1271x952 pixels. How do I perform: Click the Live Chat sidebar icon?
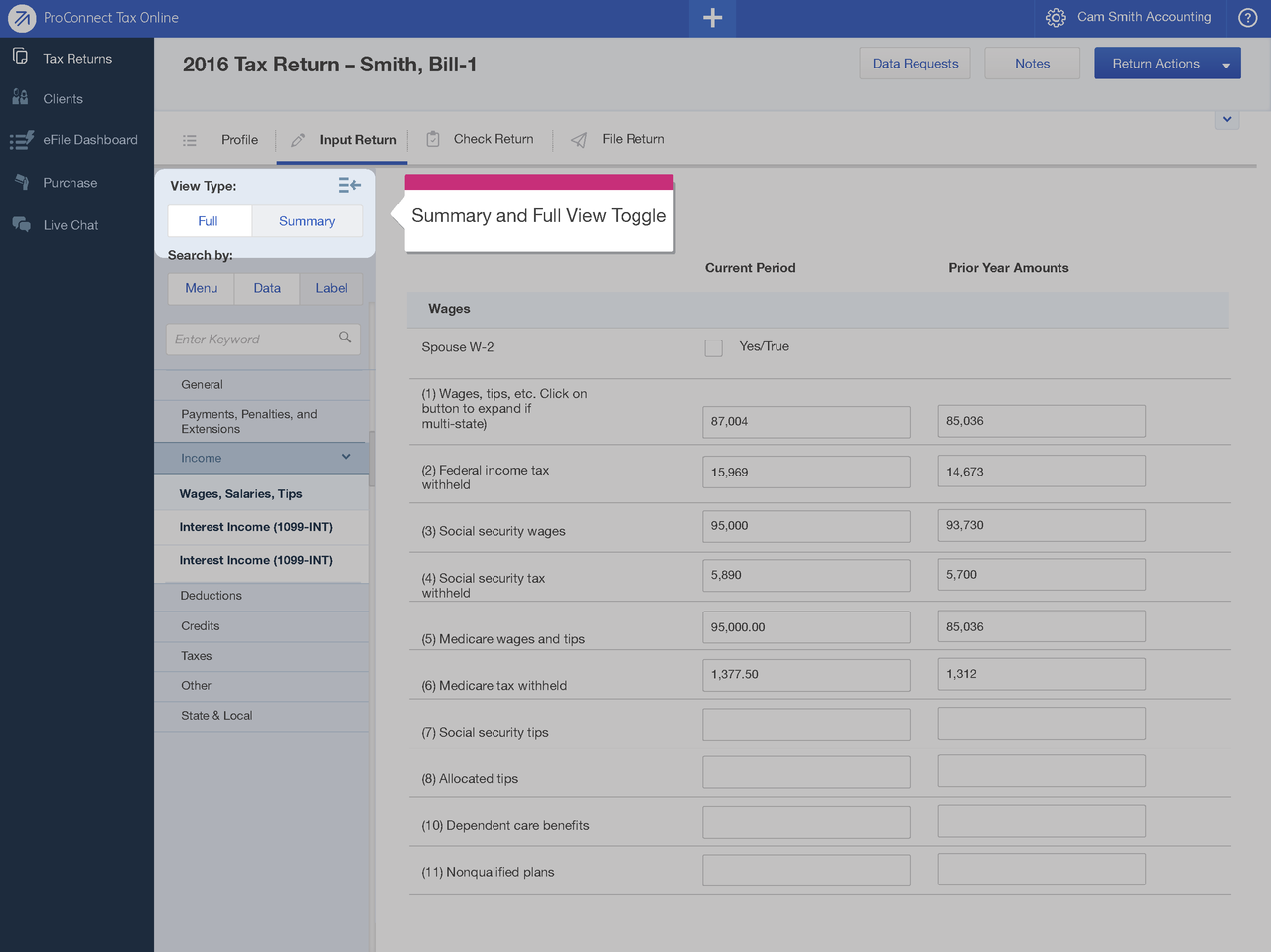pyautogui.click(x=21, y=224)
